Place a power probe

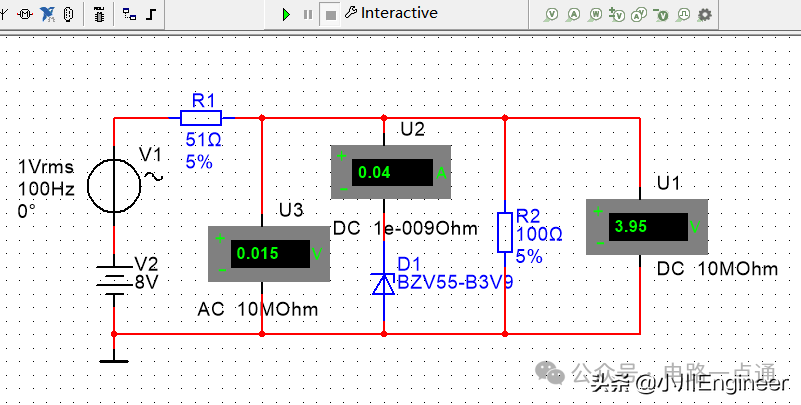[x=595, y=14]
